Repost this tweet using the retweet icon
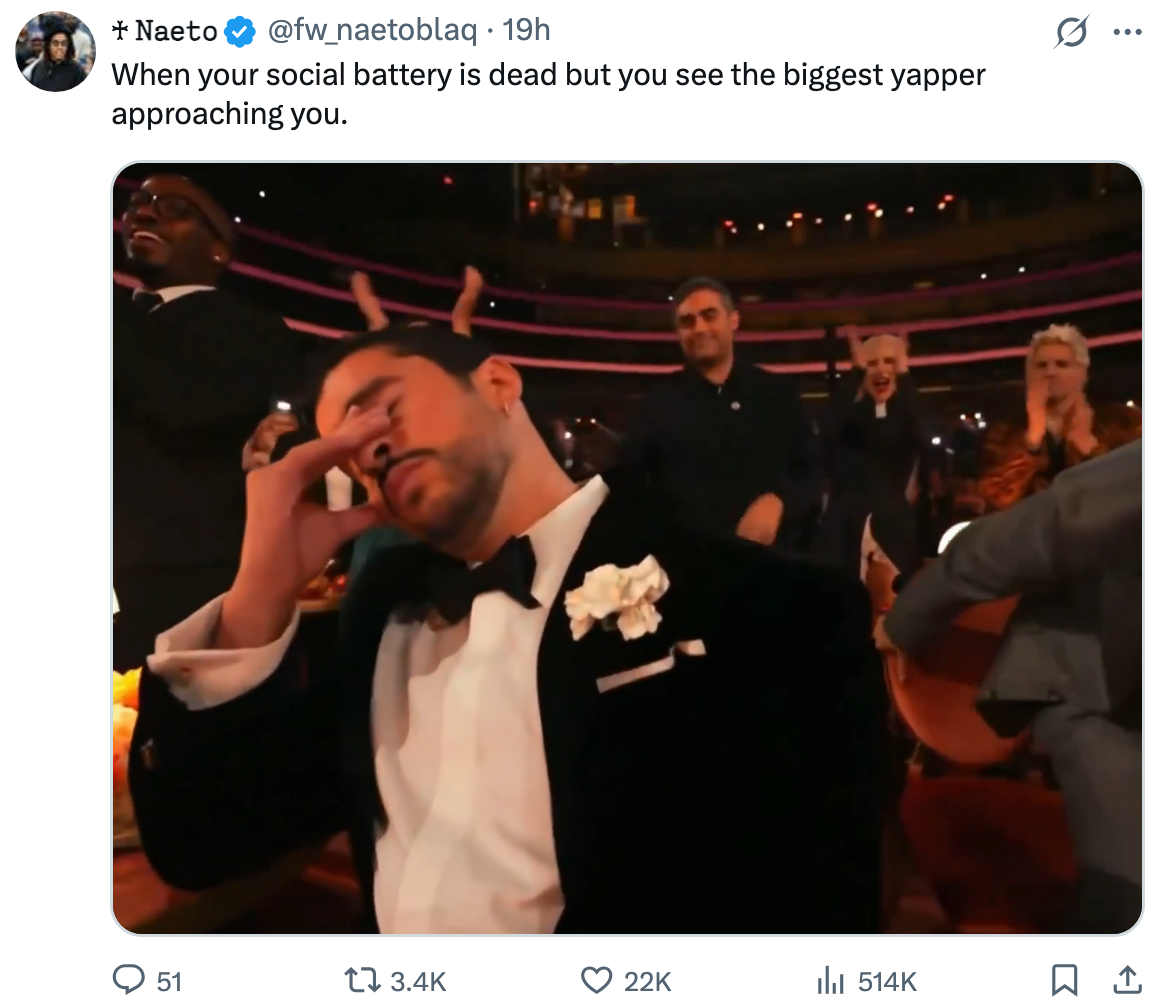Image resolution: width=1167 pixels, height=1007 pixels. [361, 980]
